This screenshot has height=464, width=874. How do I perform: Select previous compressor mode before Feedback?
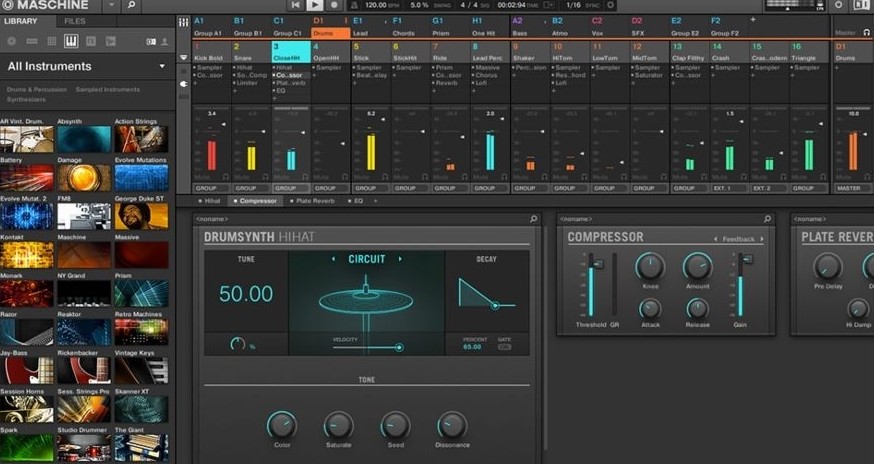pyautogui.click(x=716, y=239)
